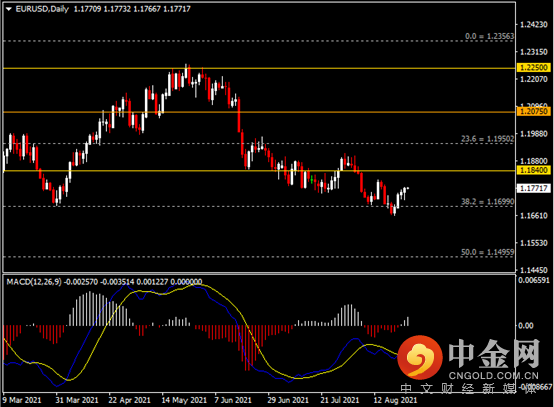The height and width of the screenshot is (407, 554).
Task: Select the 1.22500 price level label
Action: pyautogui.click(x=534, y=67)
